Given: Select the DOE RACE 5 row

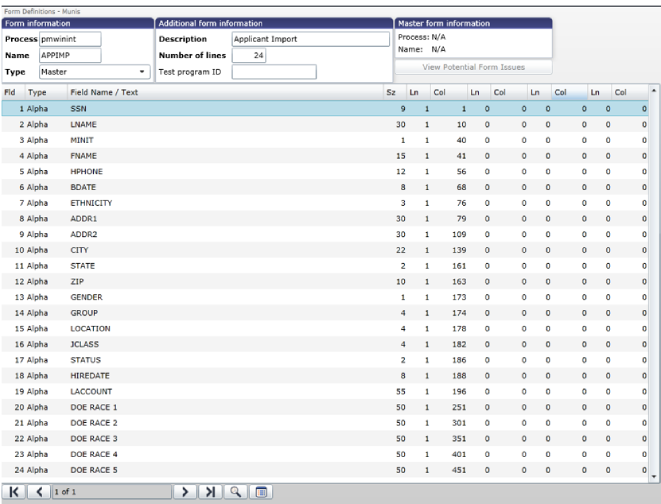Looking at the screenshot, I should [x=325, y=470].
